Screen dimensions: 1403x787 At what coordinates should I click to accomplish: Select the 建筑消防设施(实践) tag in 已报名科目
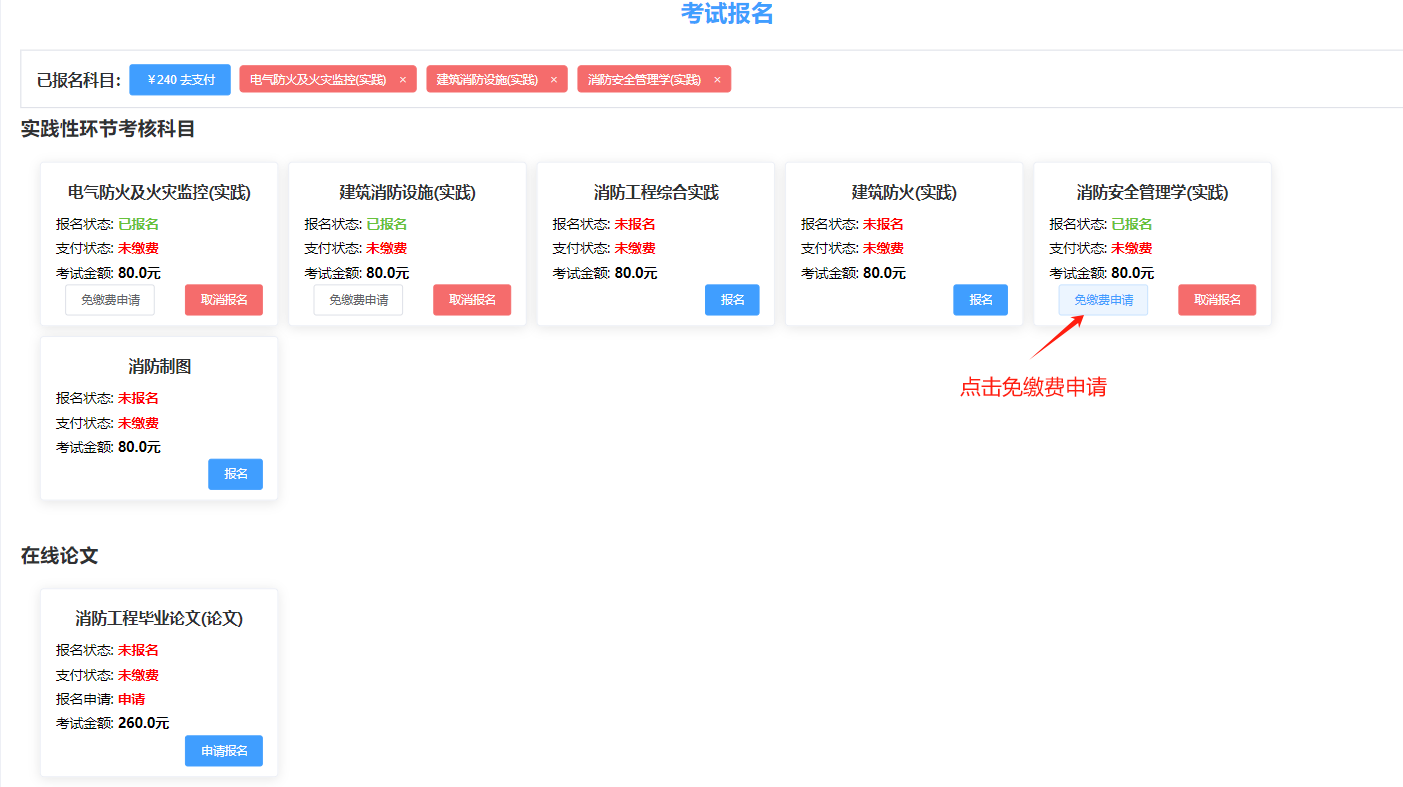pyautogui.click(x=487, y=79)
